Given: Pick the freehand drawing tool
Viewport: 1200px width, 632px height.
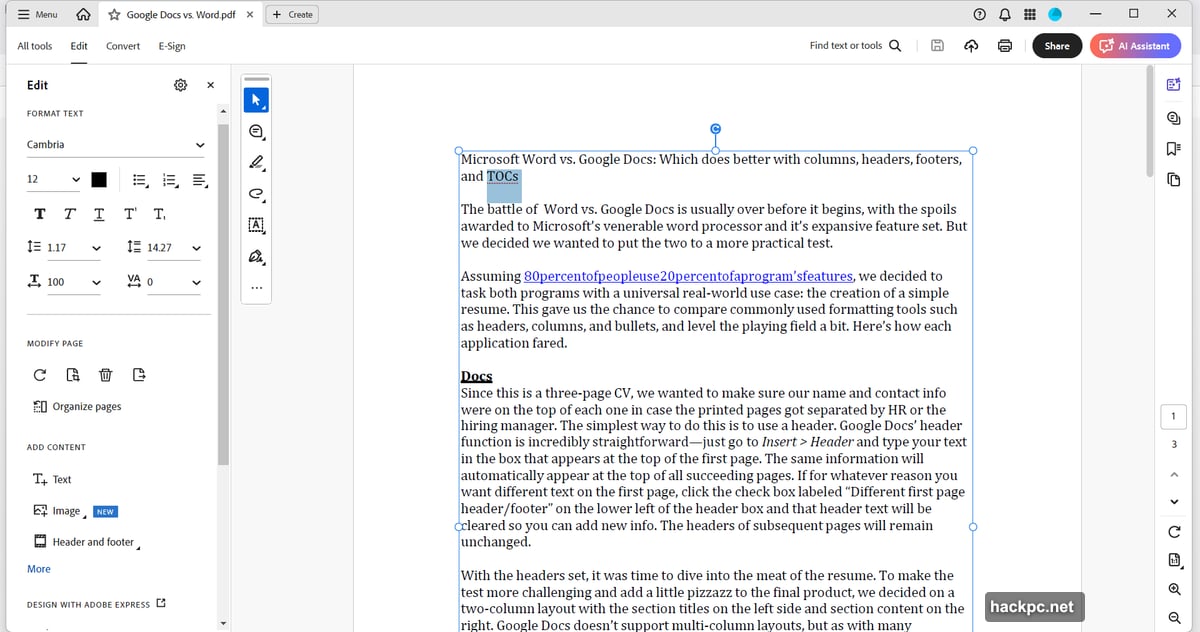Looking at the screenshot, I should 256,195.
